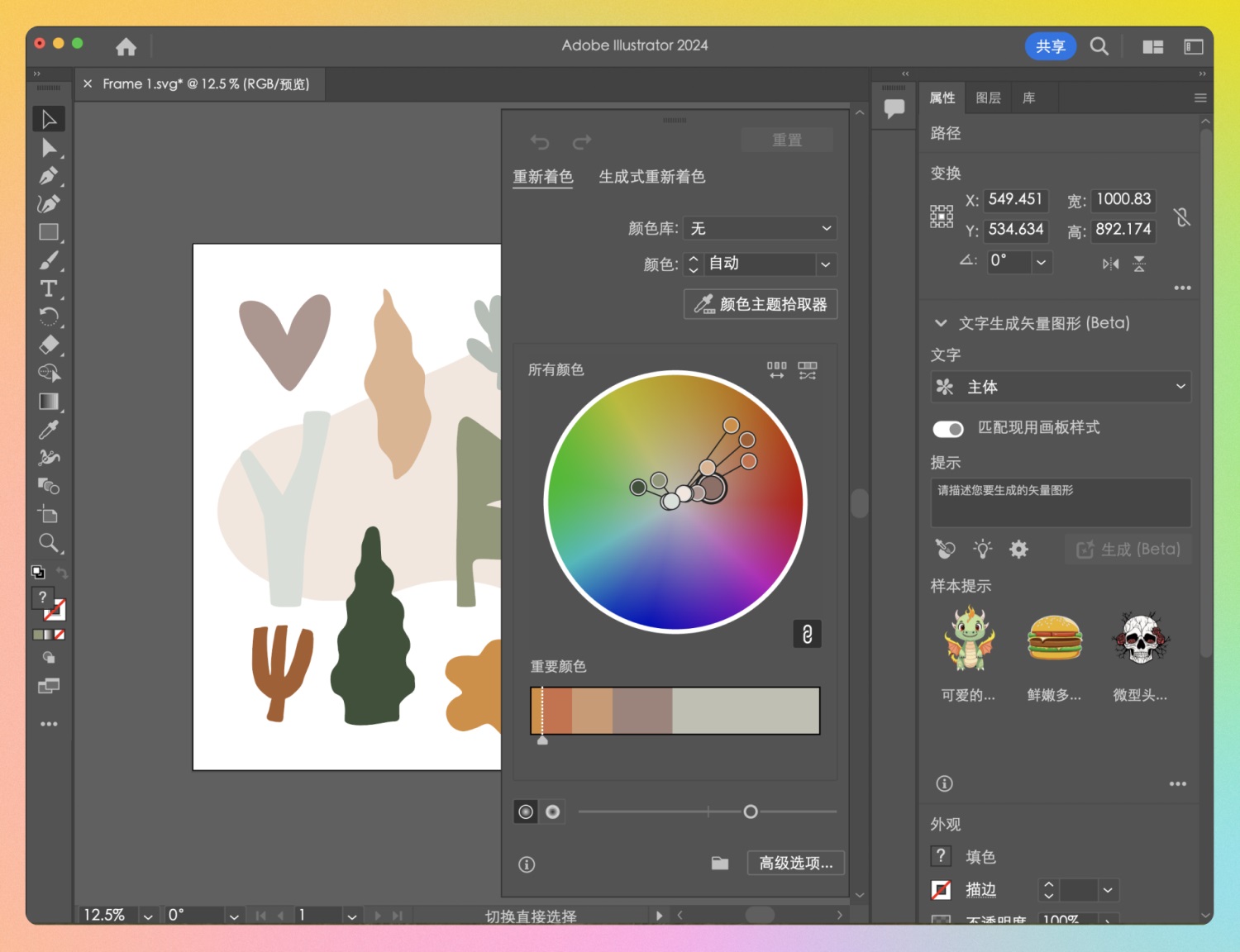Viewport: 1240px width, 952px height.
Task: Select the Rectangle tool
Action: pyautogui.click(x=49, y=232)
